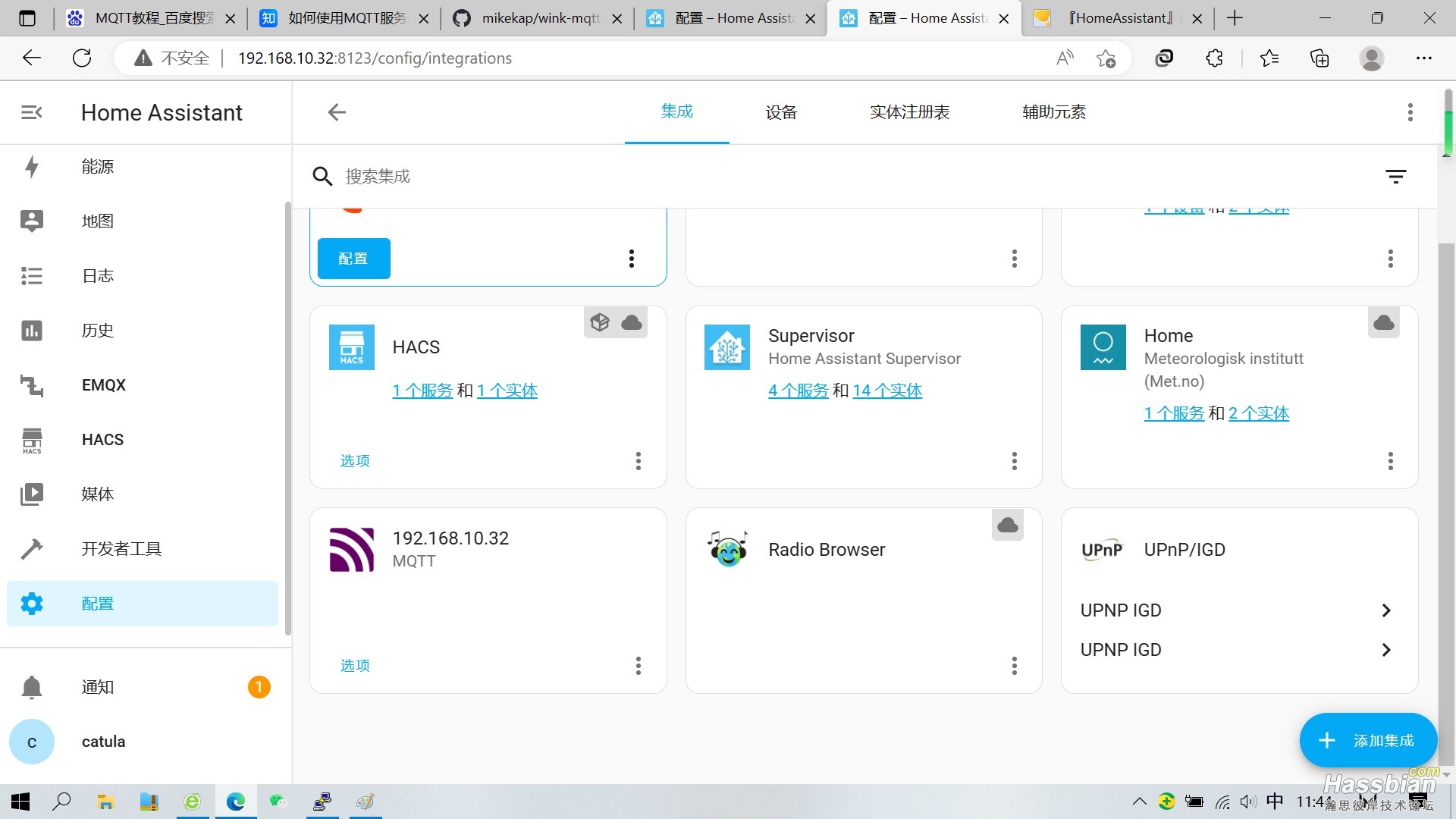
Task: Switch to the 辅助元素 tab
Action: pyautogui.click(x=1054, y=112)
